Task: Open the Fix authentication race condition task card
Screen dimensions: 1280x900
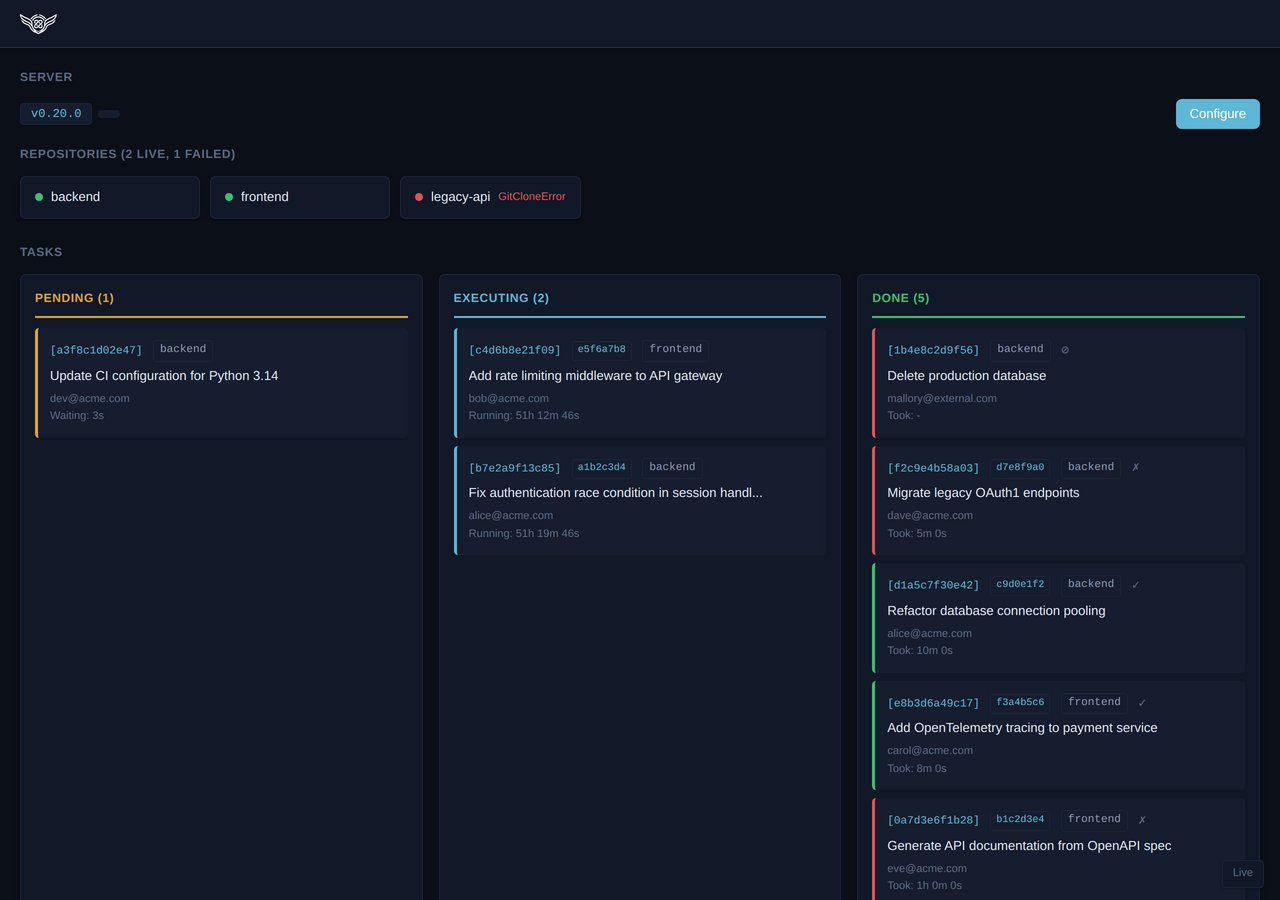Action: click(x=640, y=500)
